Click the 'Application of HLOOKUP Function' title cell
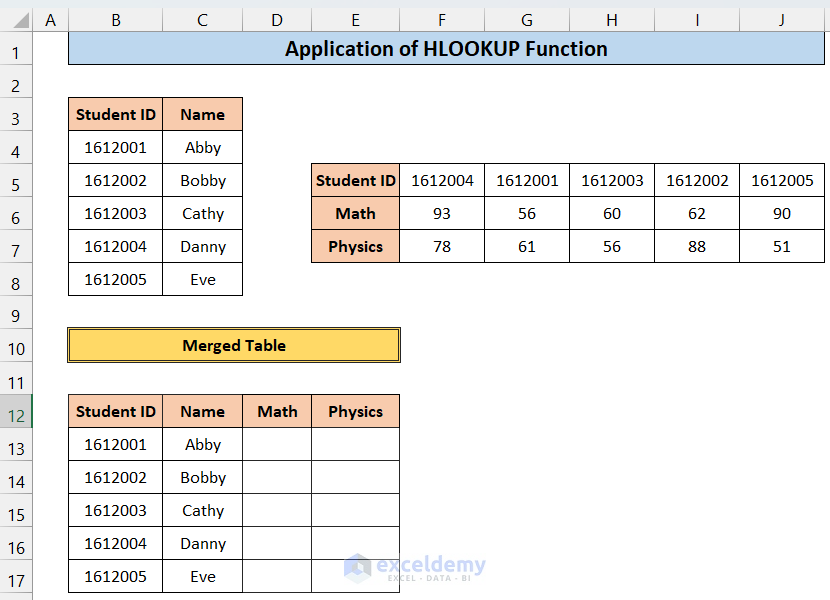Viewport: 830px width, 600px height. [446, 49]
